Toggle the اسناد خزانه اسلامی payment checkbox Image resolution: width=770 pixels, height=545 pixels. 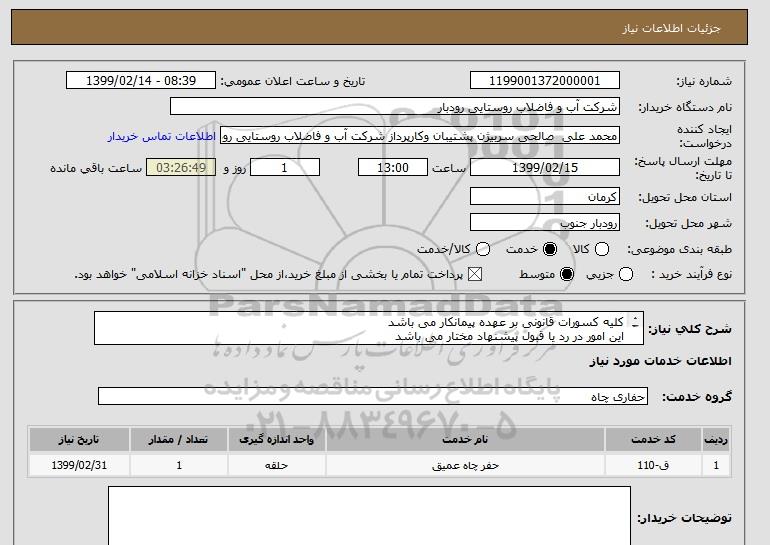(474, 274)
